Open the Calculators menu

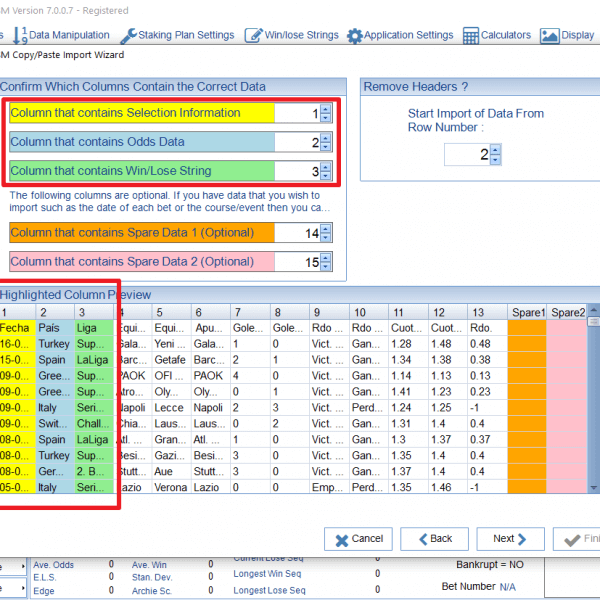pos(497,36)
